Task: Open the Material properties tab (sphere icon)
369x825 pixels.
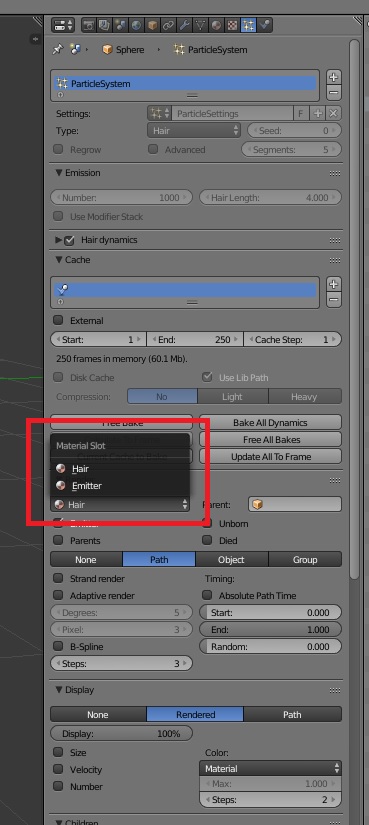Action: point(216,25)
